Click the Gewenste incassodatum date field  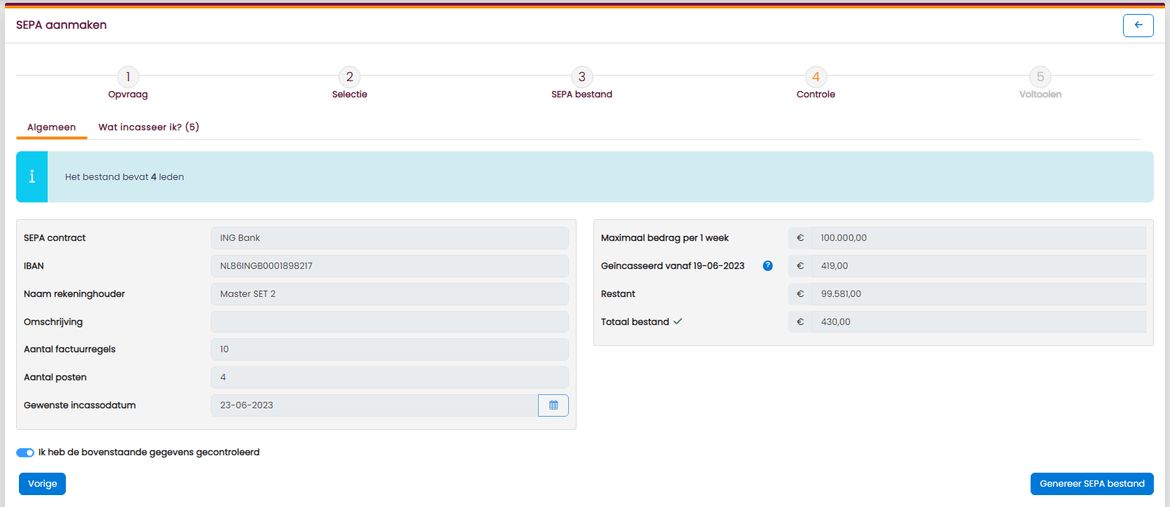click(x=375, y=405)
